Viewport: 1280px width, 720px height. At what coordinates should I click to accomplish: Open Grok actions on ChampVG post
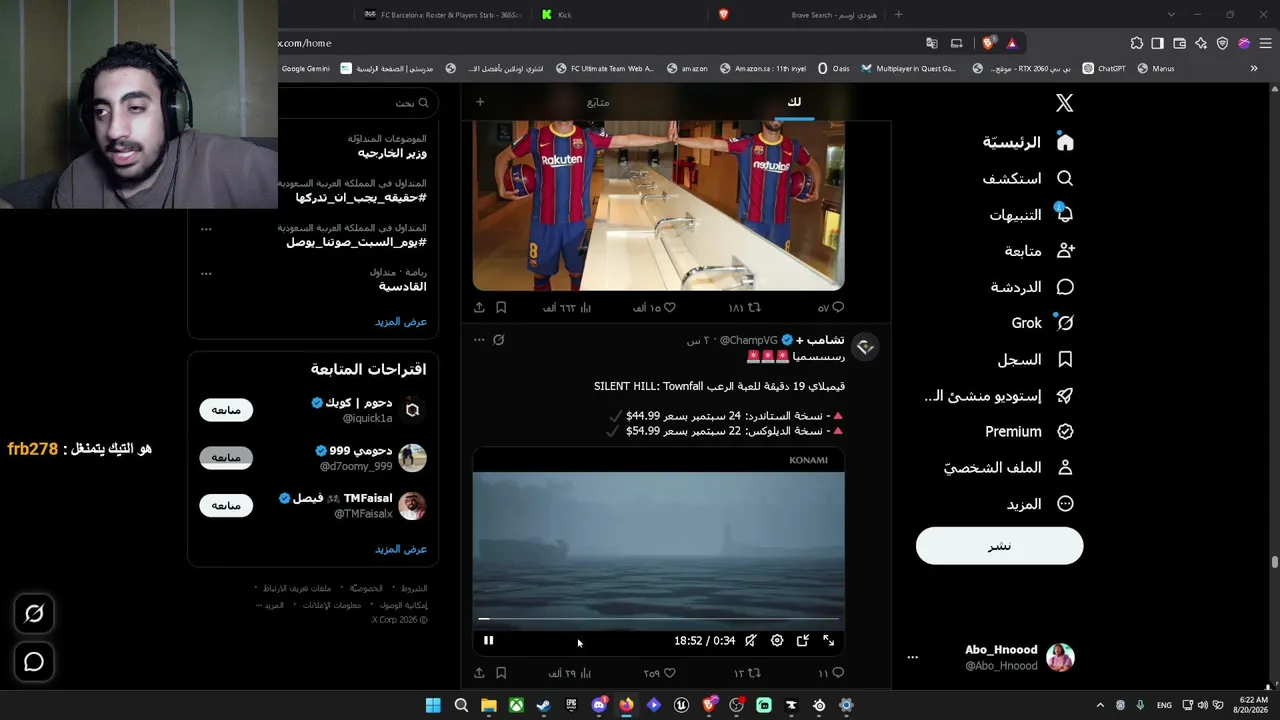pos(499,340)
